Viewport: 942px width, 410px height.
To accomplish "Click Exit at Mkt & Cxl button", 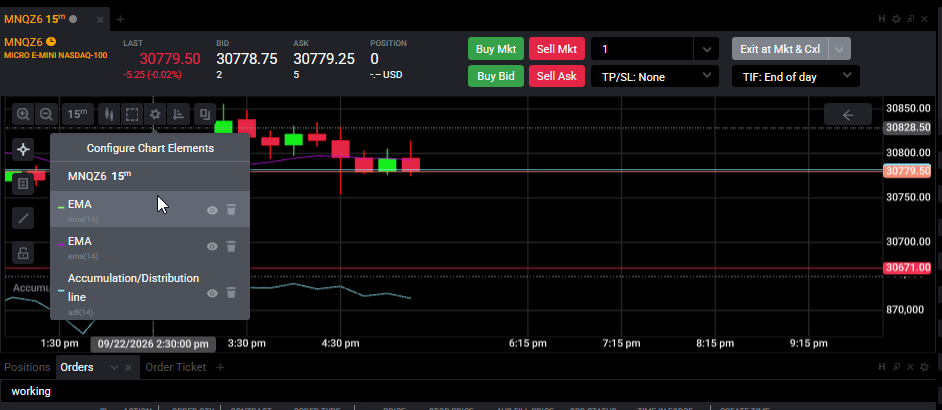I will click(780, 49).
